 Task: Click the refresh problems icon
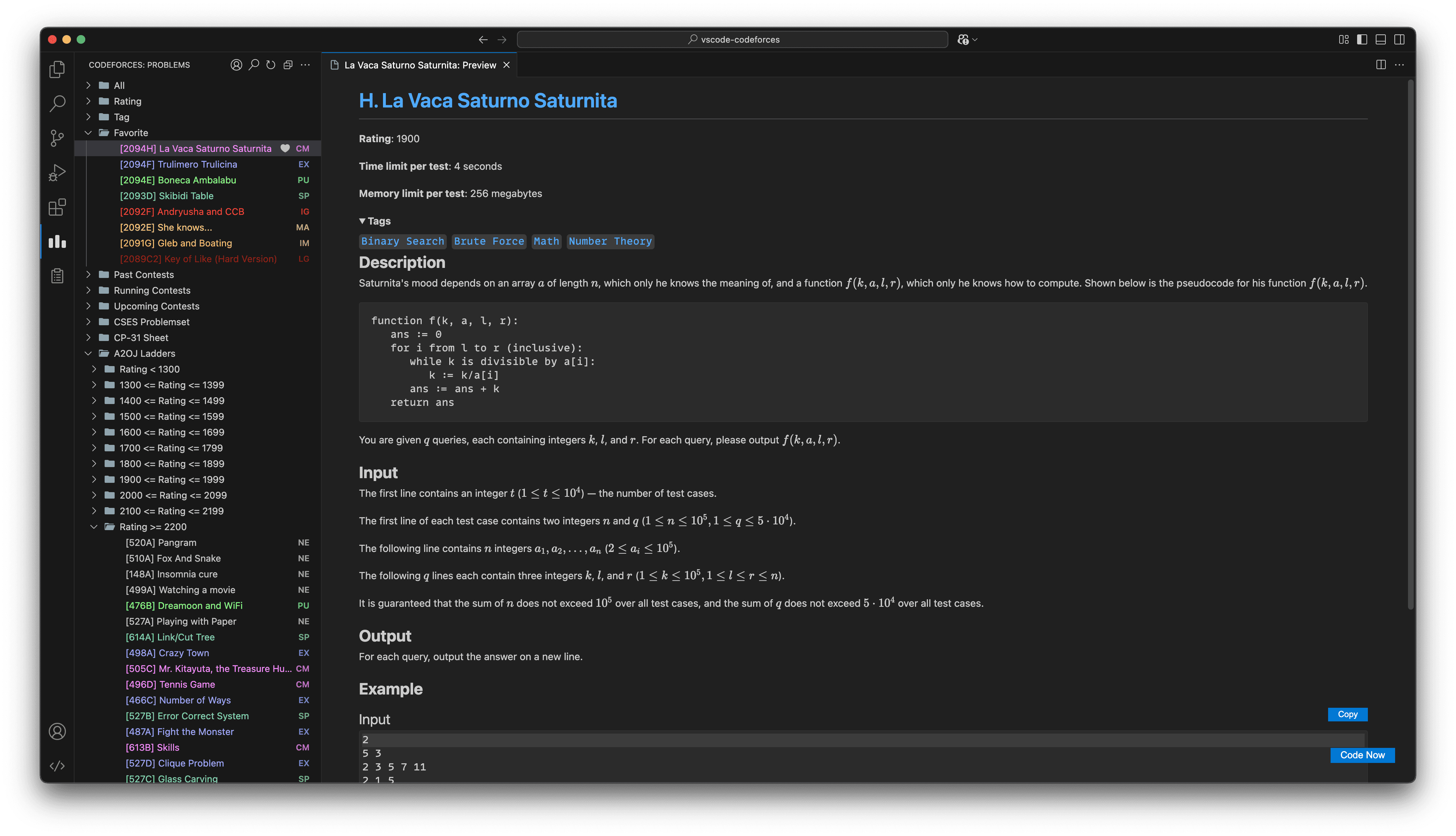(270, 65)
